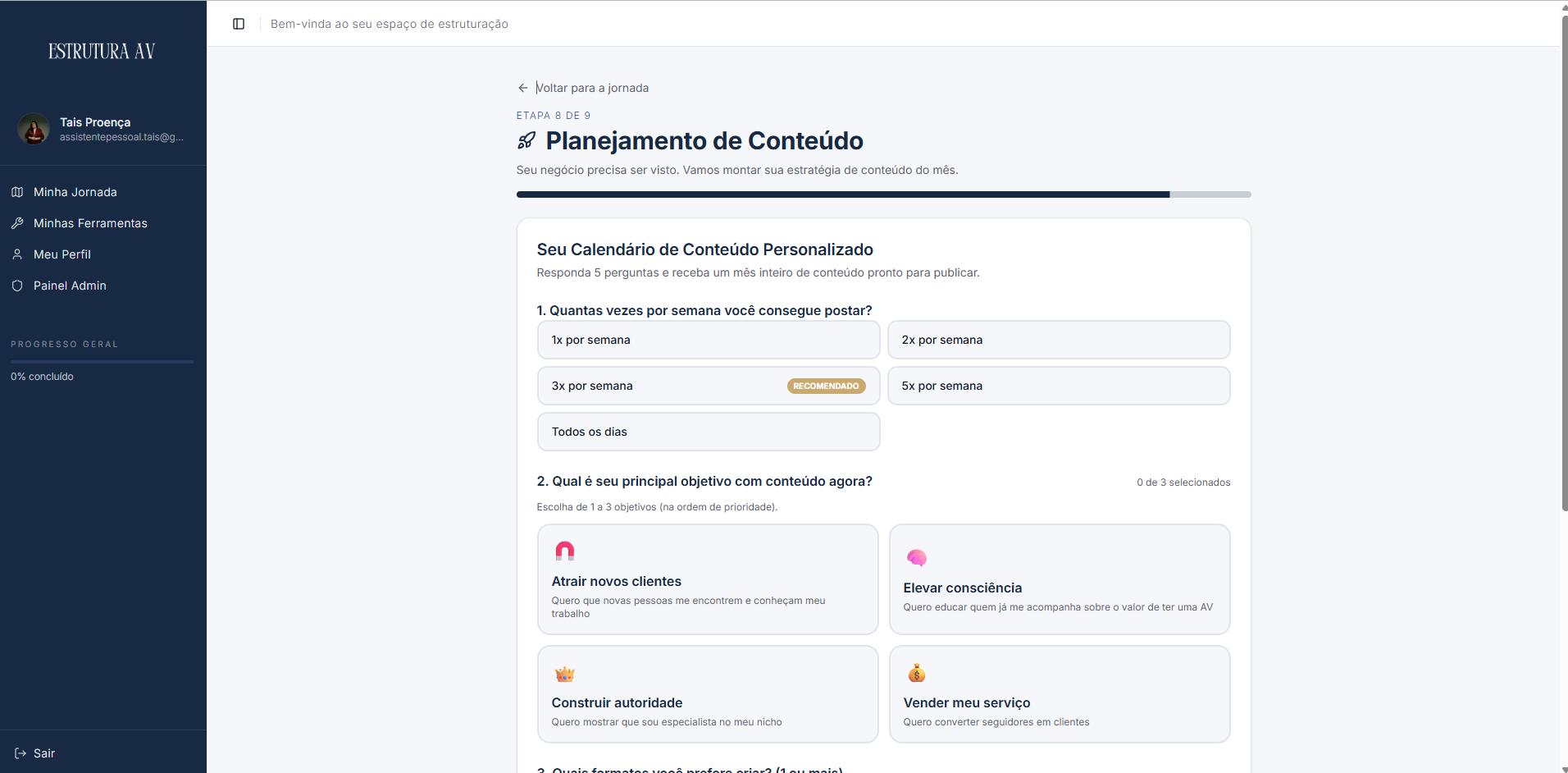Screen dimensions: 1568x773
Task: Click the RECOMENDADO badge
Action: [826, 386]
